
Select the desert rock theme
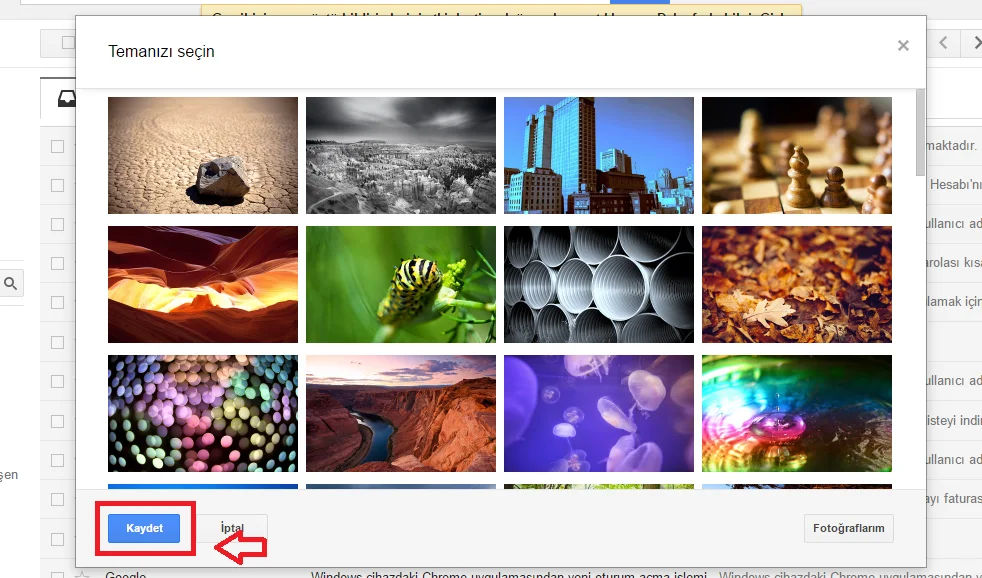point(203,155)
